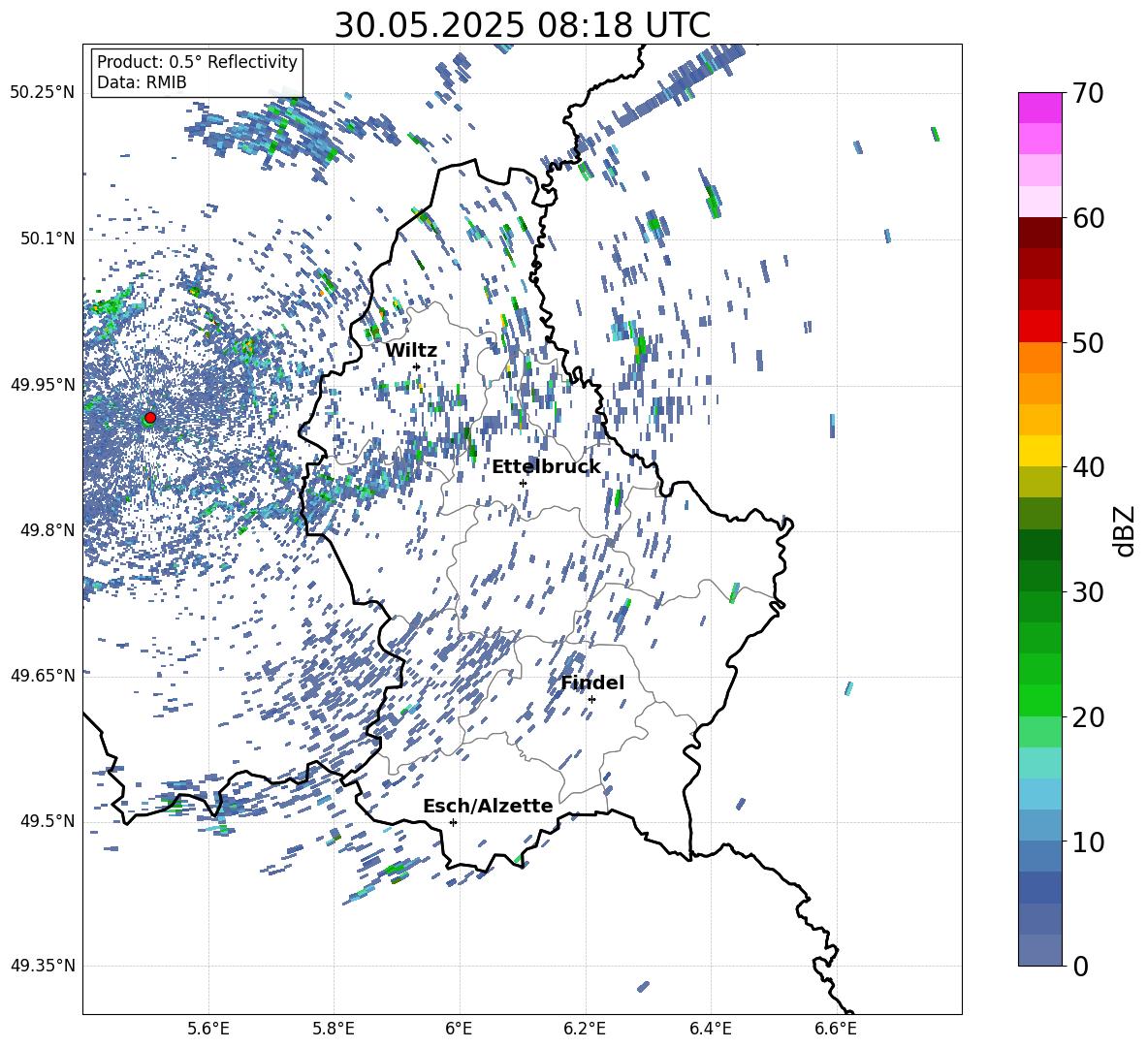This screenshot has width=1148, height=1048.
Task: Click the Wiltz station cross marker
Action: click(417, 366)
